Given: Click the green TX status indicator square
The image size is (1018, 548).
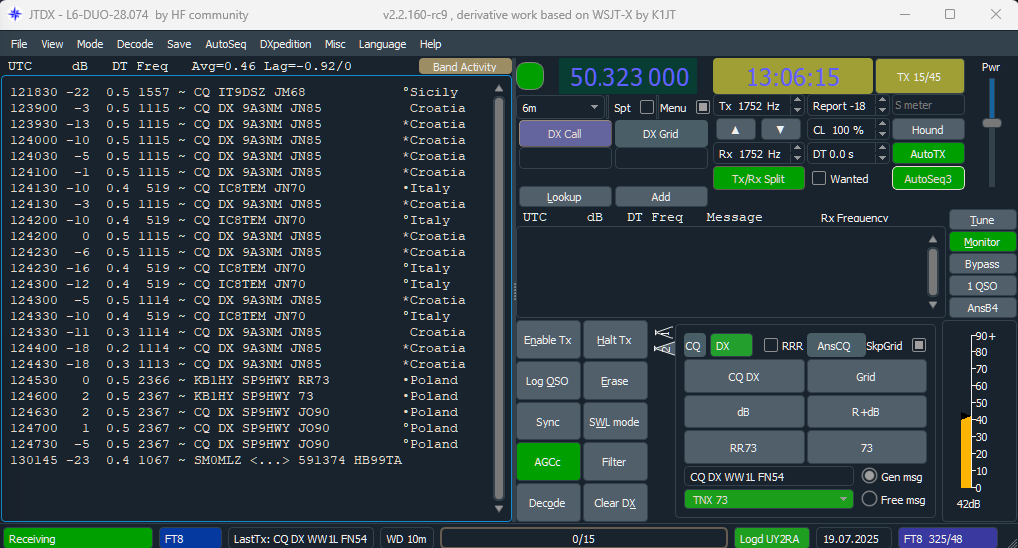Looking at the screenshot, I should pyautogui.click(x=530, y=76).
